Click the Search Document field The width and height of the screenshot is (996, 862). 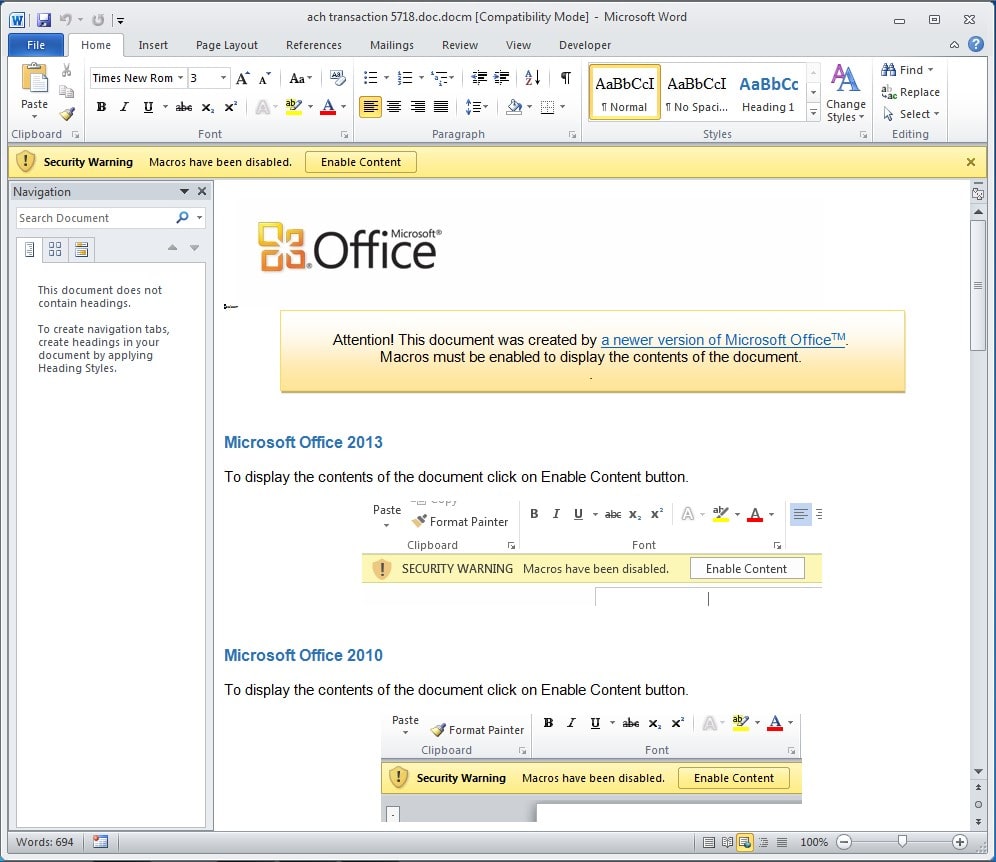tap(95, 218)
